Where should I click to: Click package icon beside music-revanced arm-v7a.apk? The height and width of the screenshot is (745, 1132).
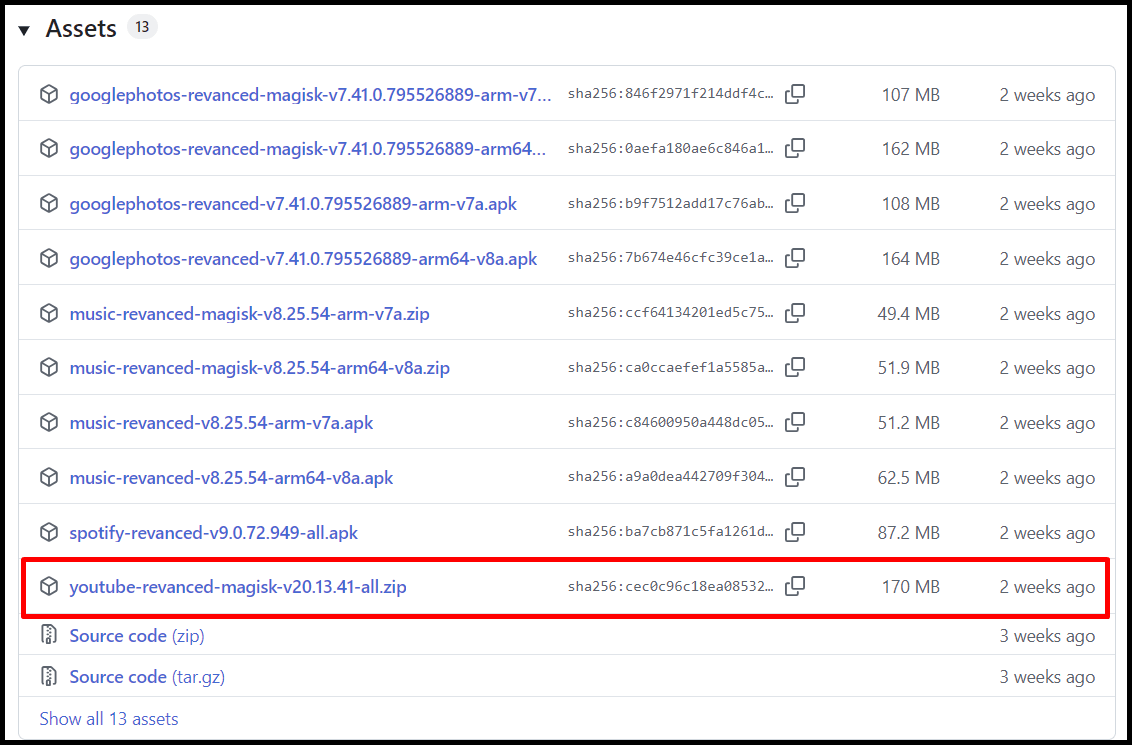[48, 422]
